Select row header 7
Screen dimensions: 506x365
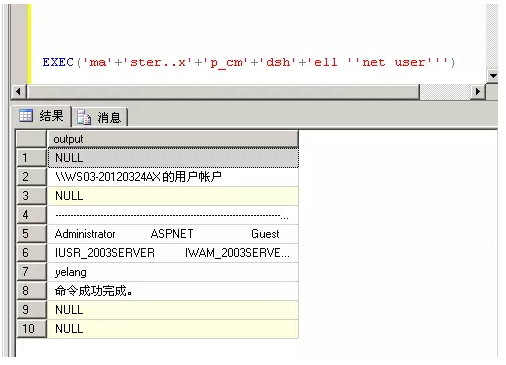(x=31, y=272)
